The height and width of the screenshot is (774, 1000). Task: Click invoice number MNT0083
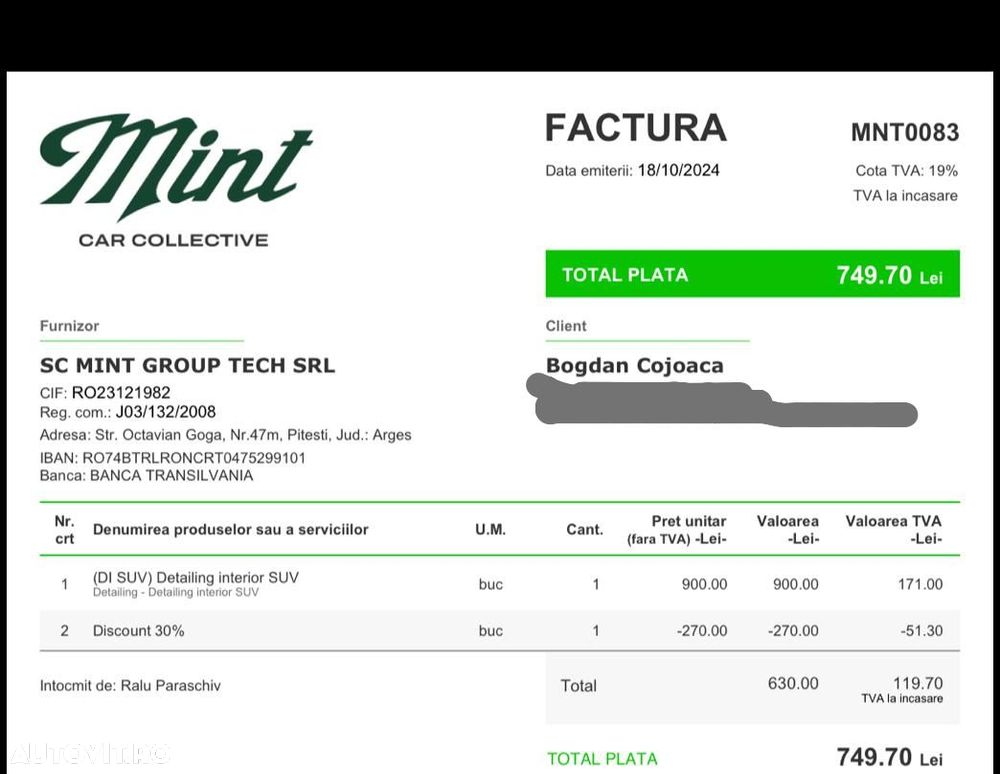pos(904,132)
